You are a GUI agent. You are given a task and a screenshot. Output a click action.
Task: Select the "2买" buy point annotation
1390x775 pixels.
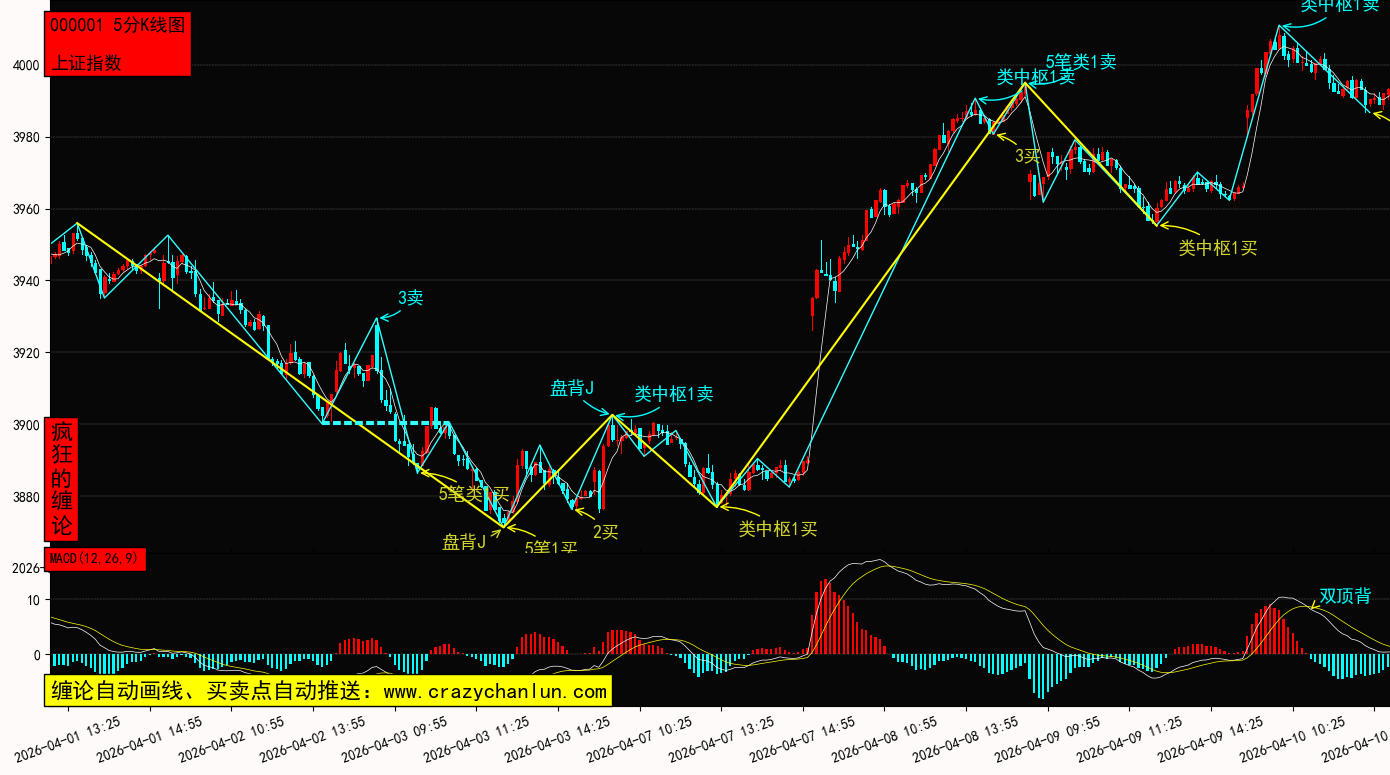coord(606,532)
